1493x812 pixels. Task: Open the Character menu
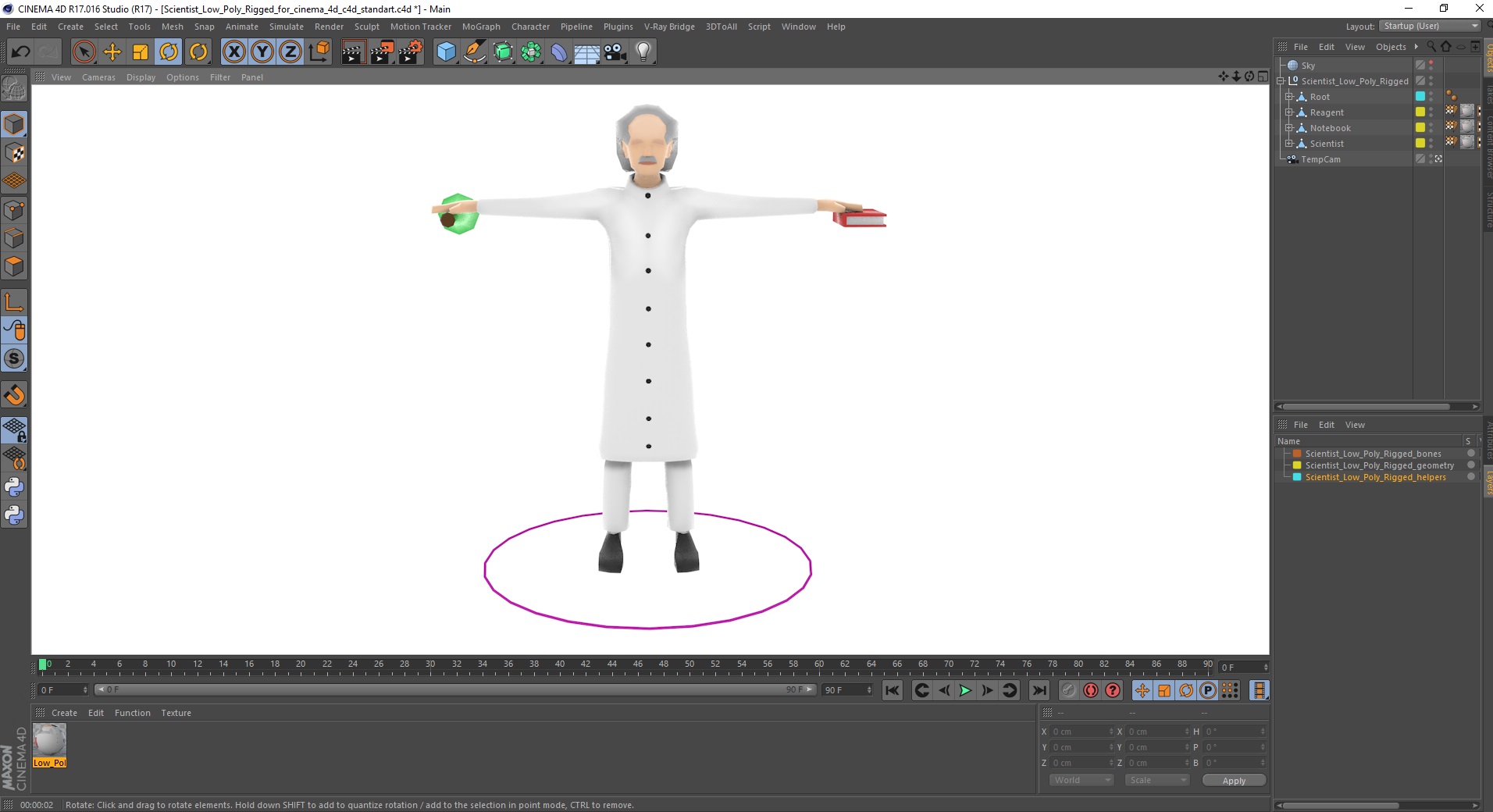pos(530,27)
